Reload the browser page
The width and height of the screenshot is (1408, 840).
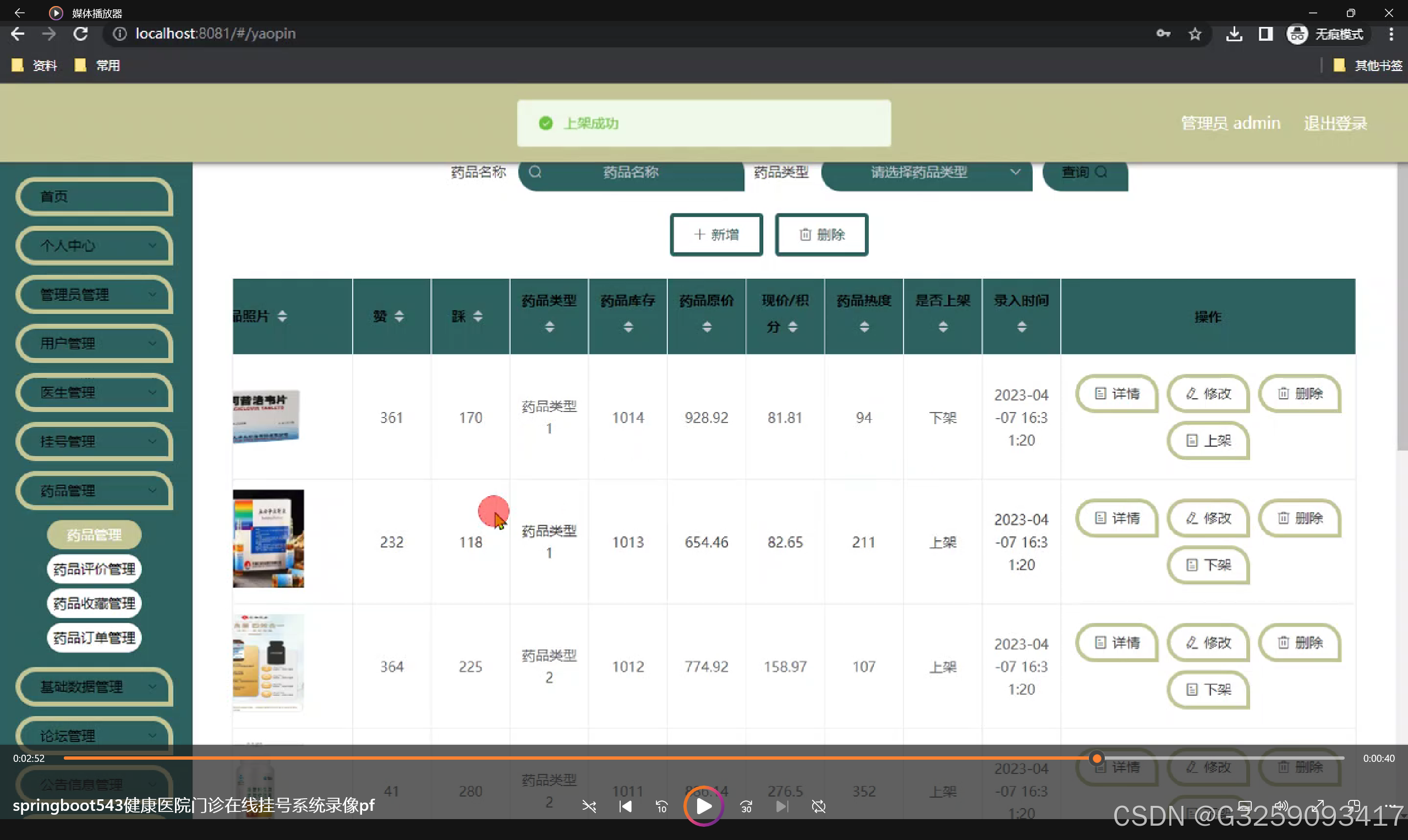pyautogui.click(x=80, y=34)
